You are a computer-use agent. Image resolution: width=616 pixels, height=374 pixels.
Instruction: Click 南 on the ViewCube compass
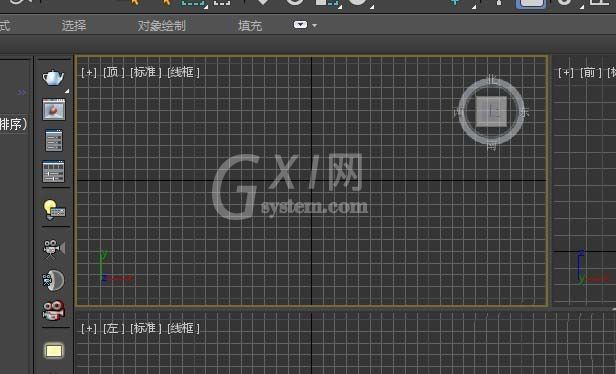(492, 146)
